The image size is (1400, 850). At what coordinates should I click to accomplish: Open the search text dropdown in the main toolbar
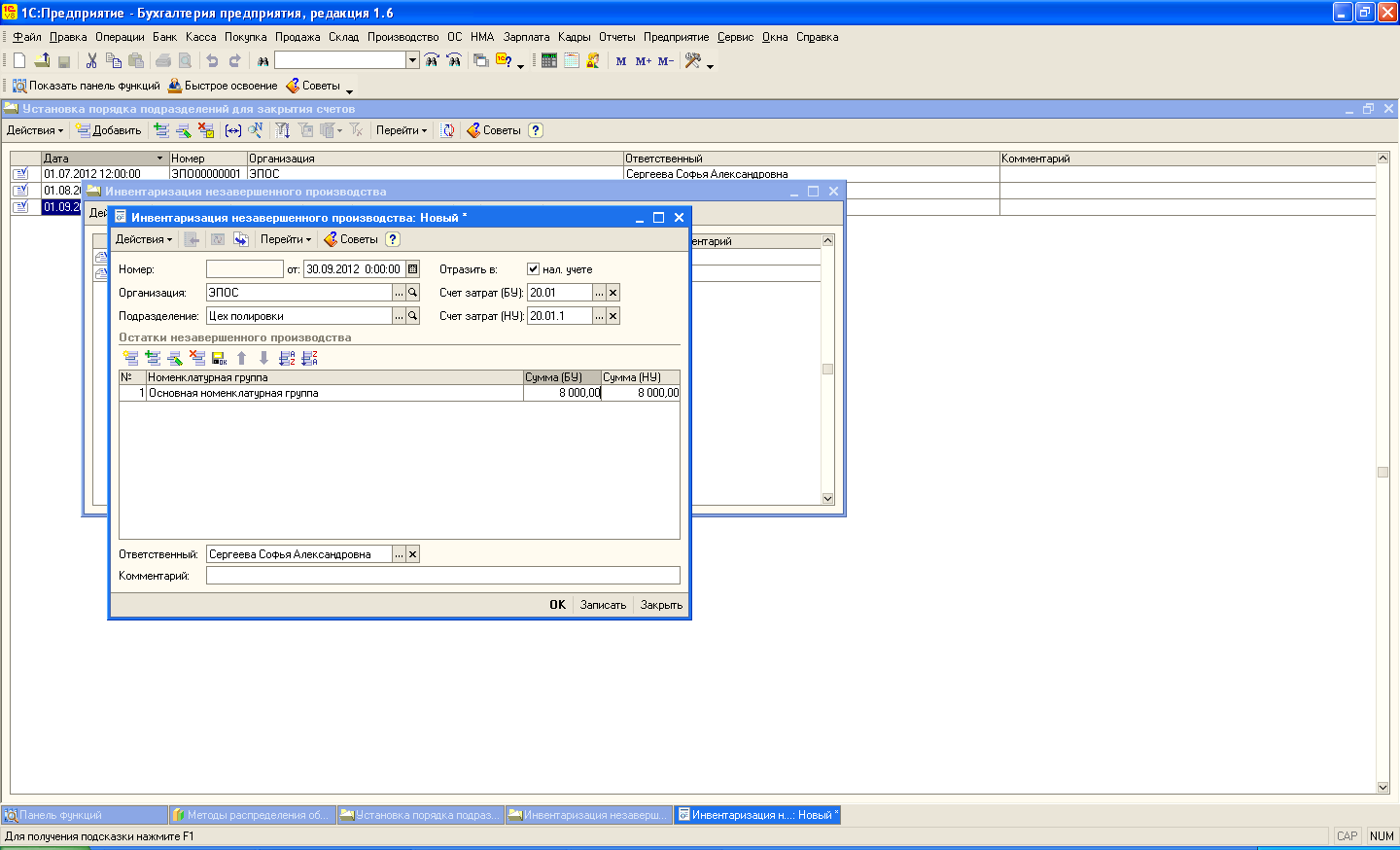(412, 60)
